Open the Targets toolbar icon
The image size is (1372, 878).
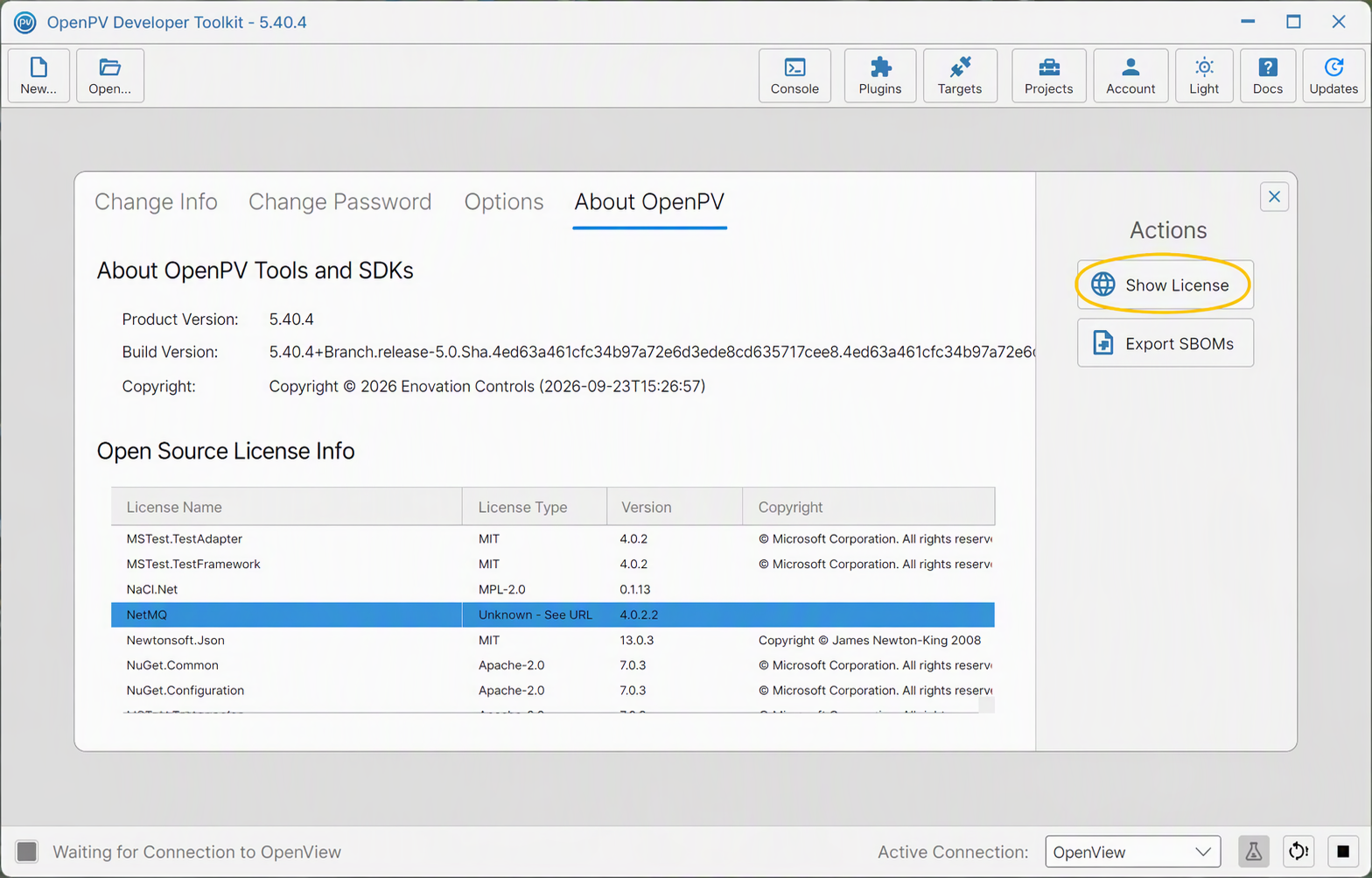coord(960,75)
